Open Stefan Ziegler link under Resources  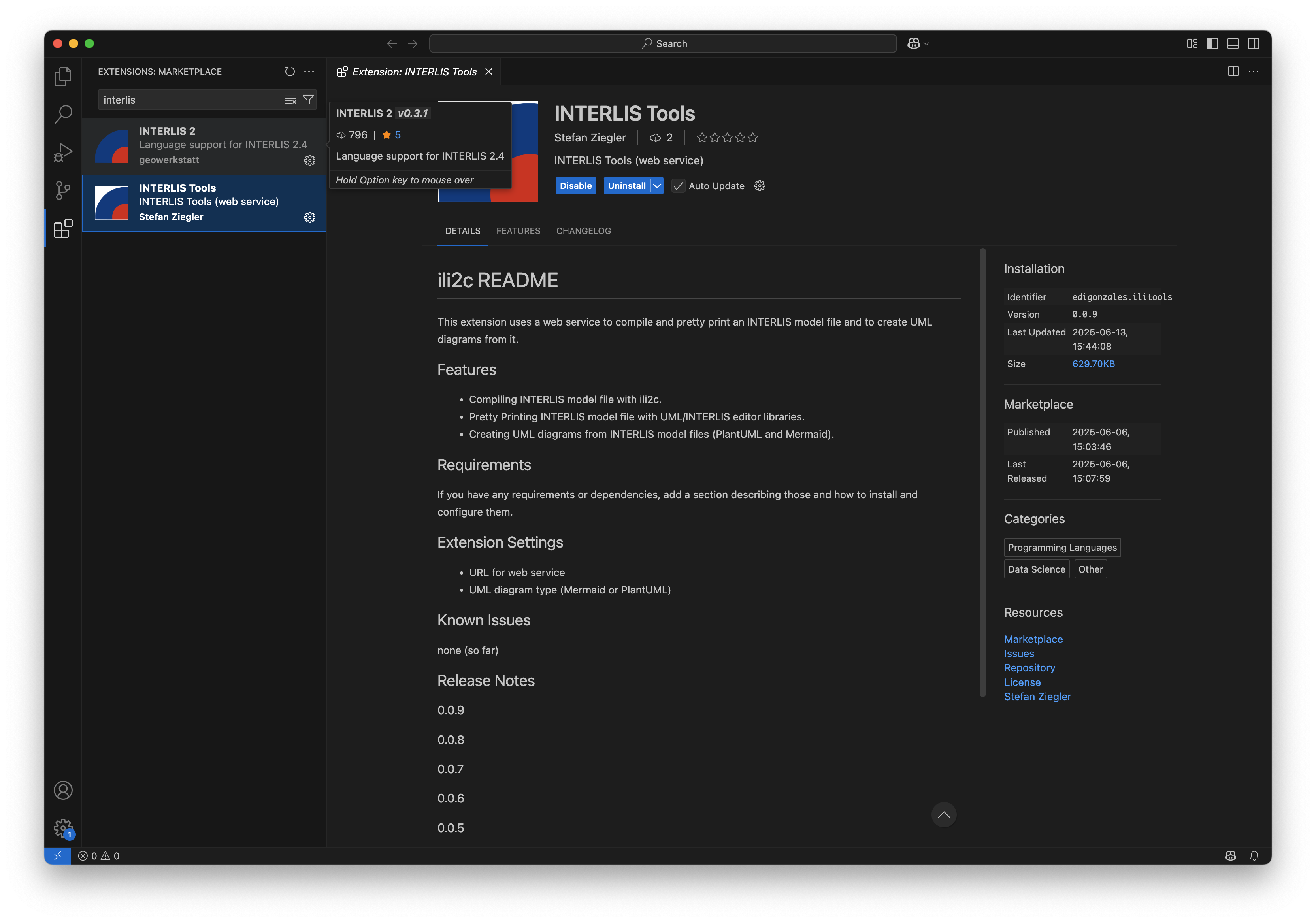[x=1037, y=696]
